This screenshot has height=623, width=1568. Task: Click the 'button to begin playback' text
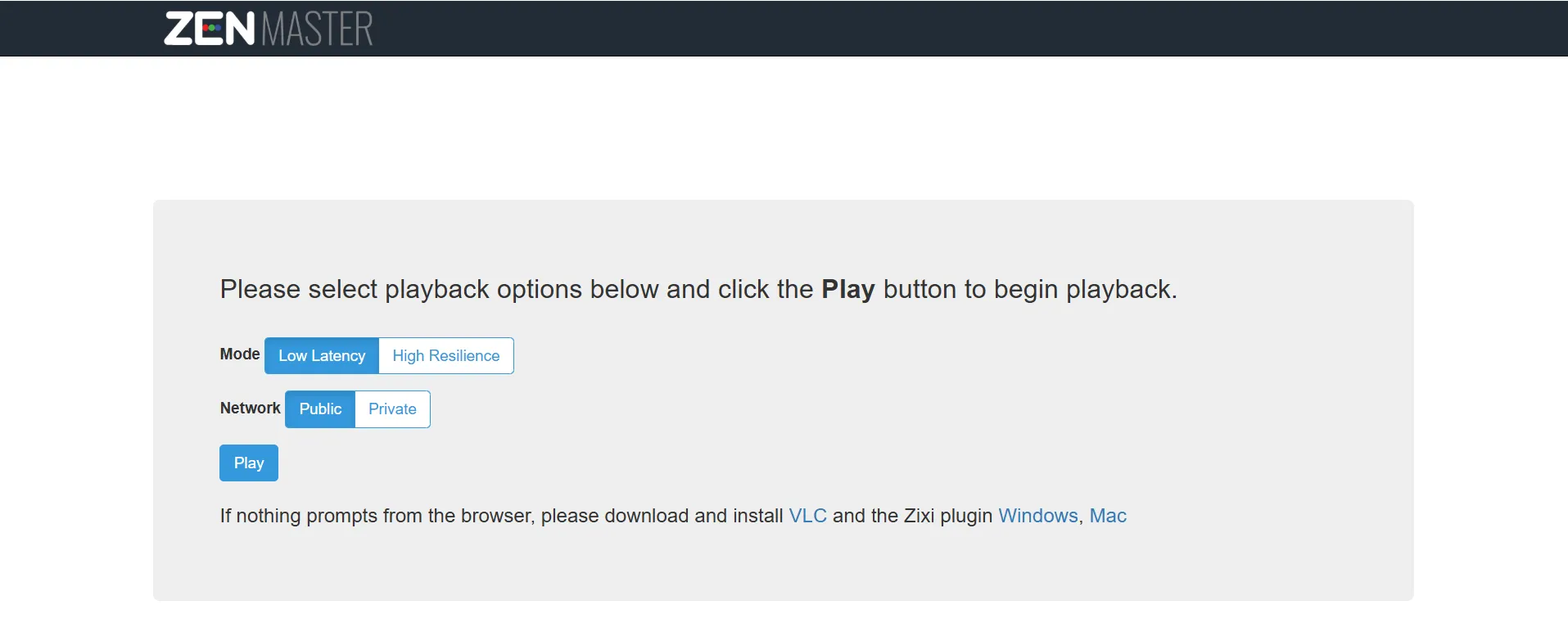tap(1030, 290)
